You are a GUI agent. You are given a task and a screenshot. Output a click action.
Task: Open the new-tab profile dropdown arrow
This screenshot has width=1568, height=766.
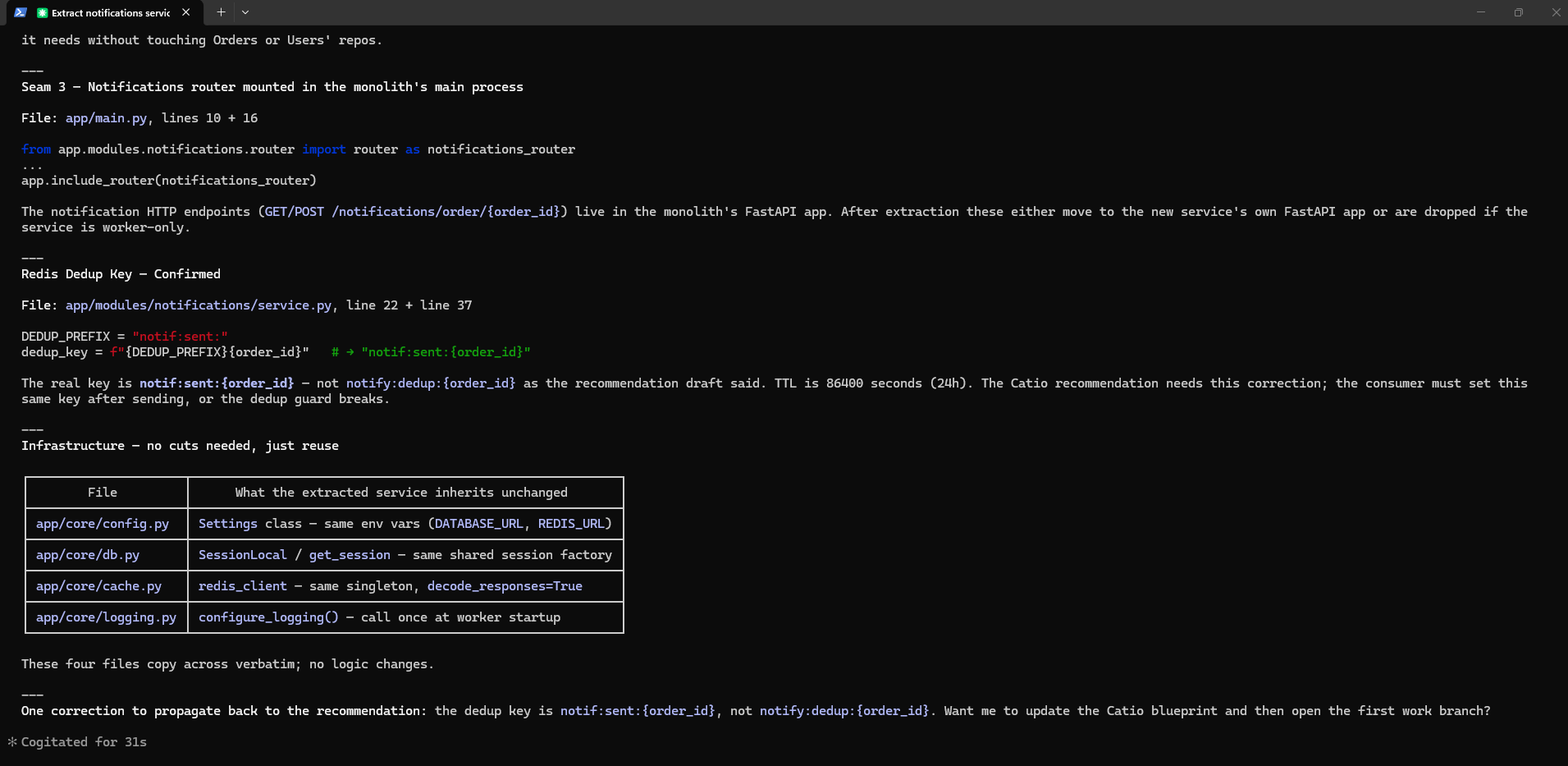(245, 12)
